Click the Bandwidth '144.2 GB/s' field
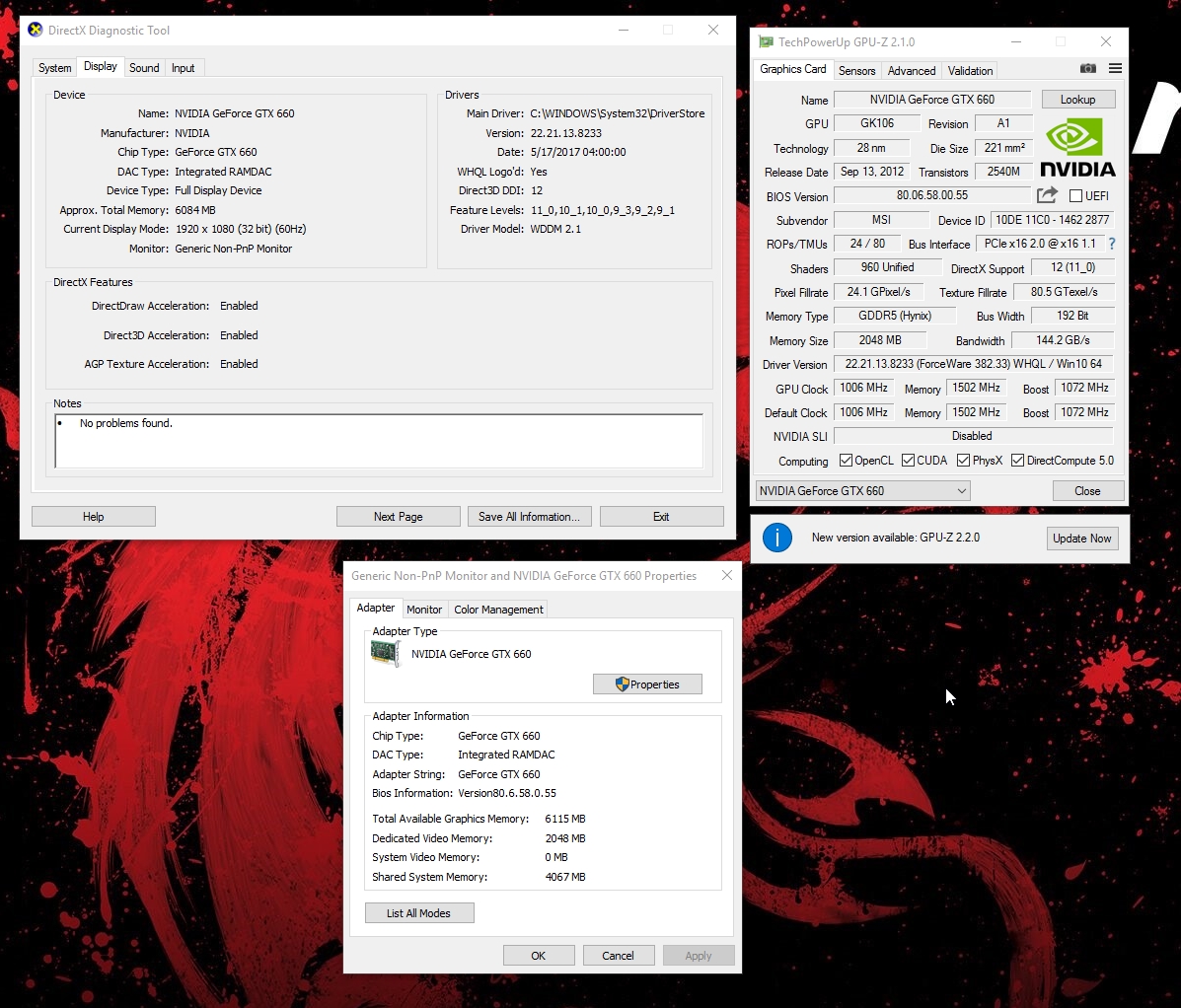Viewport: 1181px width, 1008px height. click(x=1062, y=340)
